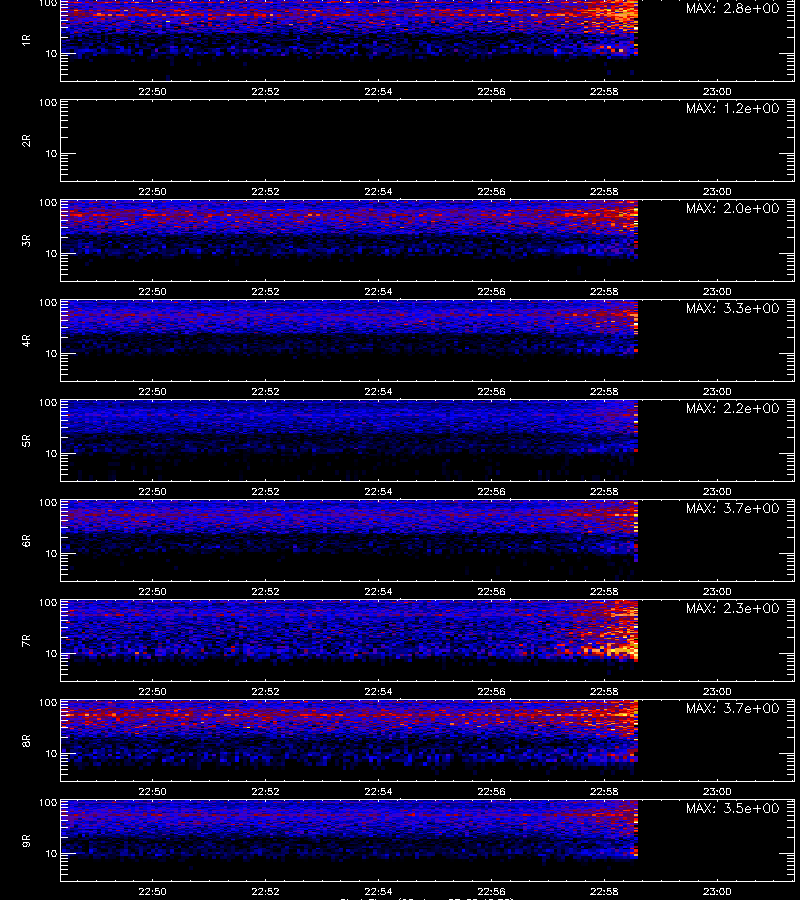Click the 100 y-axis label of 7R panel
Viewport: 800px width, 900px height.
pos(48,603)
